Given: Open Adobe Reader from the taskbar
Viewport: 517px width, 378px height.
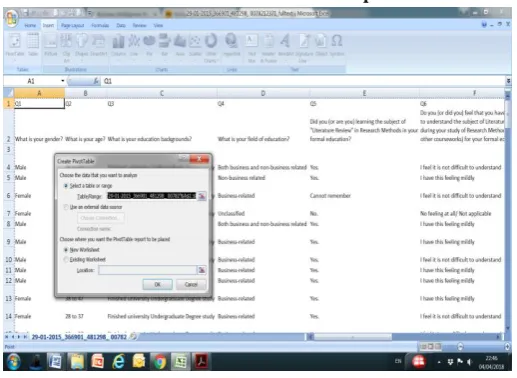Looking at the screenshot, I should [x=201, y=362].
